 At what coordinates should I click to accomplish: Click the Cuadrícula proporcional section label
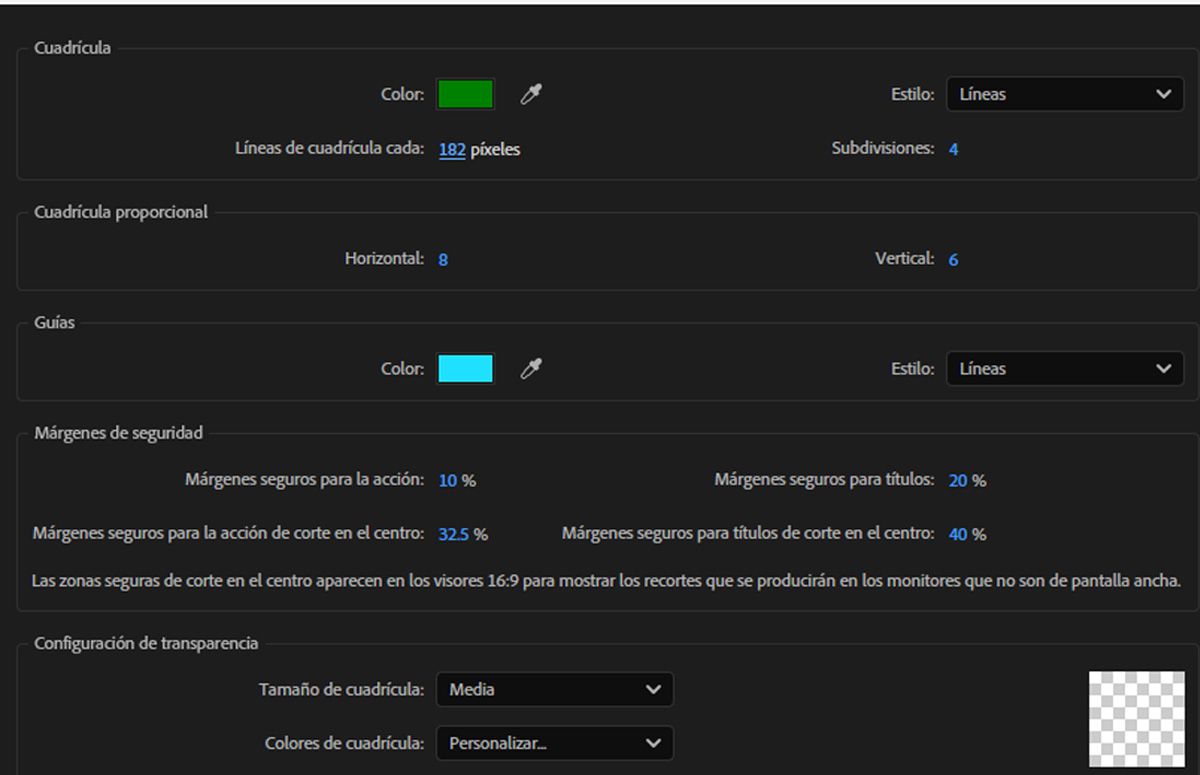(x=122, y=212)
